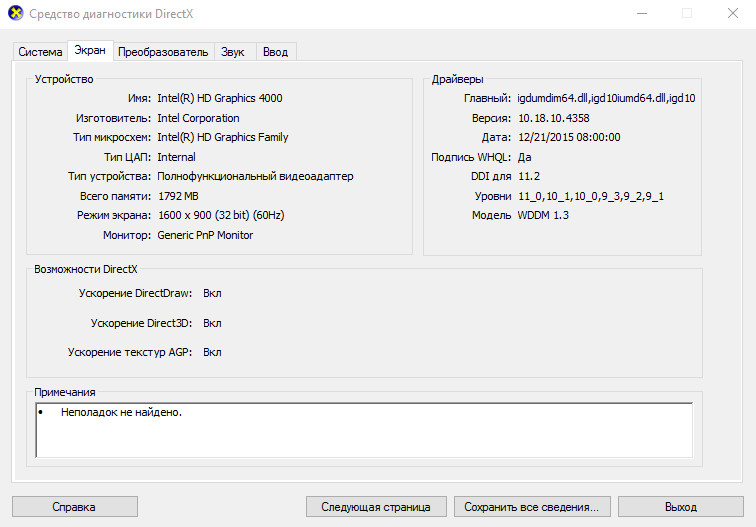This screenshot has height=527, width=756.
Task: Click Следующая страница button
Action: click(376, 507)
